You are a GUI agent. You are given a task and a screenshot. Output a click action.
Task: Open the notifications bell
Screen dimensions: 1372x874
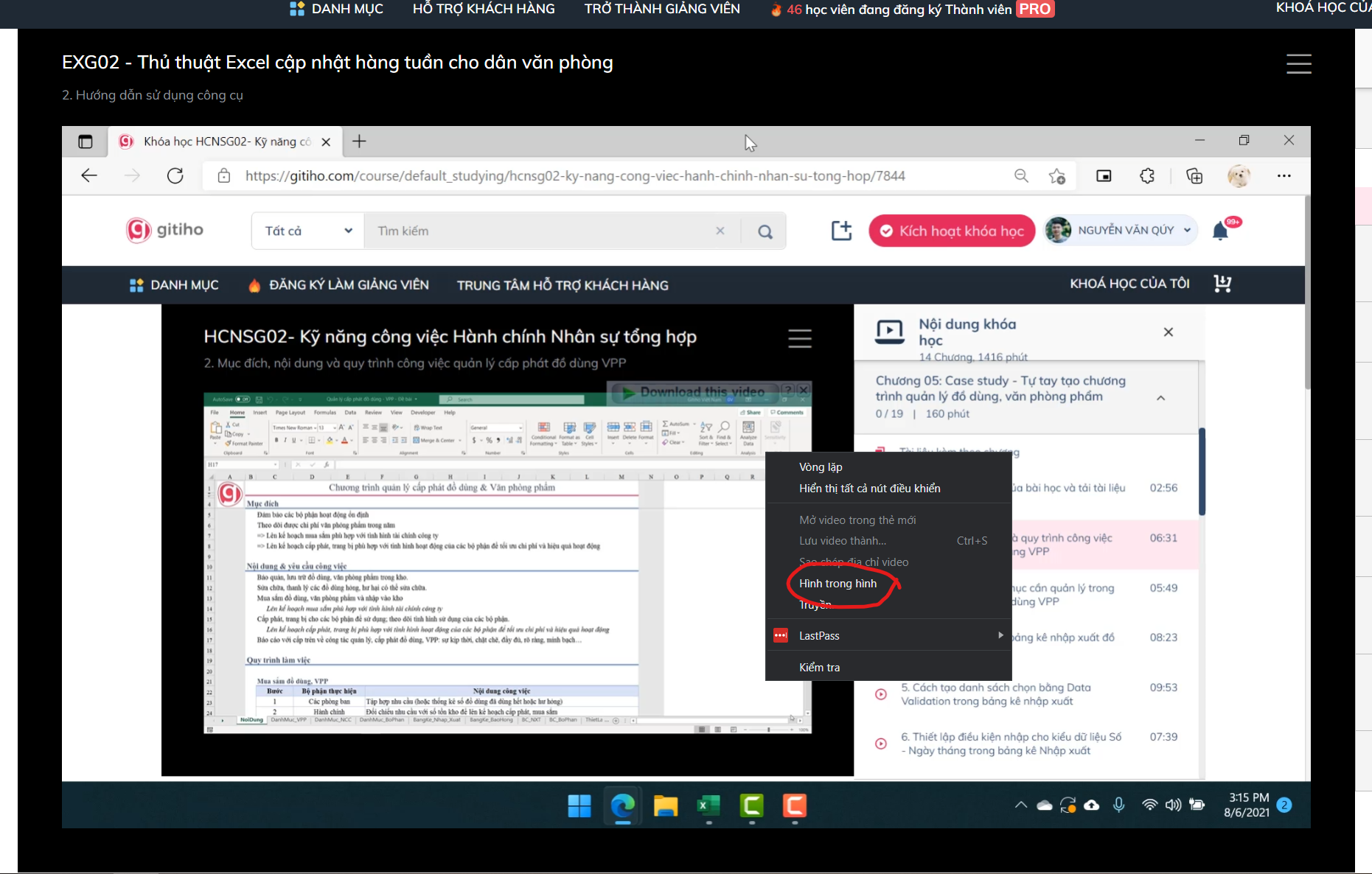pos(1221,231)
